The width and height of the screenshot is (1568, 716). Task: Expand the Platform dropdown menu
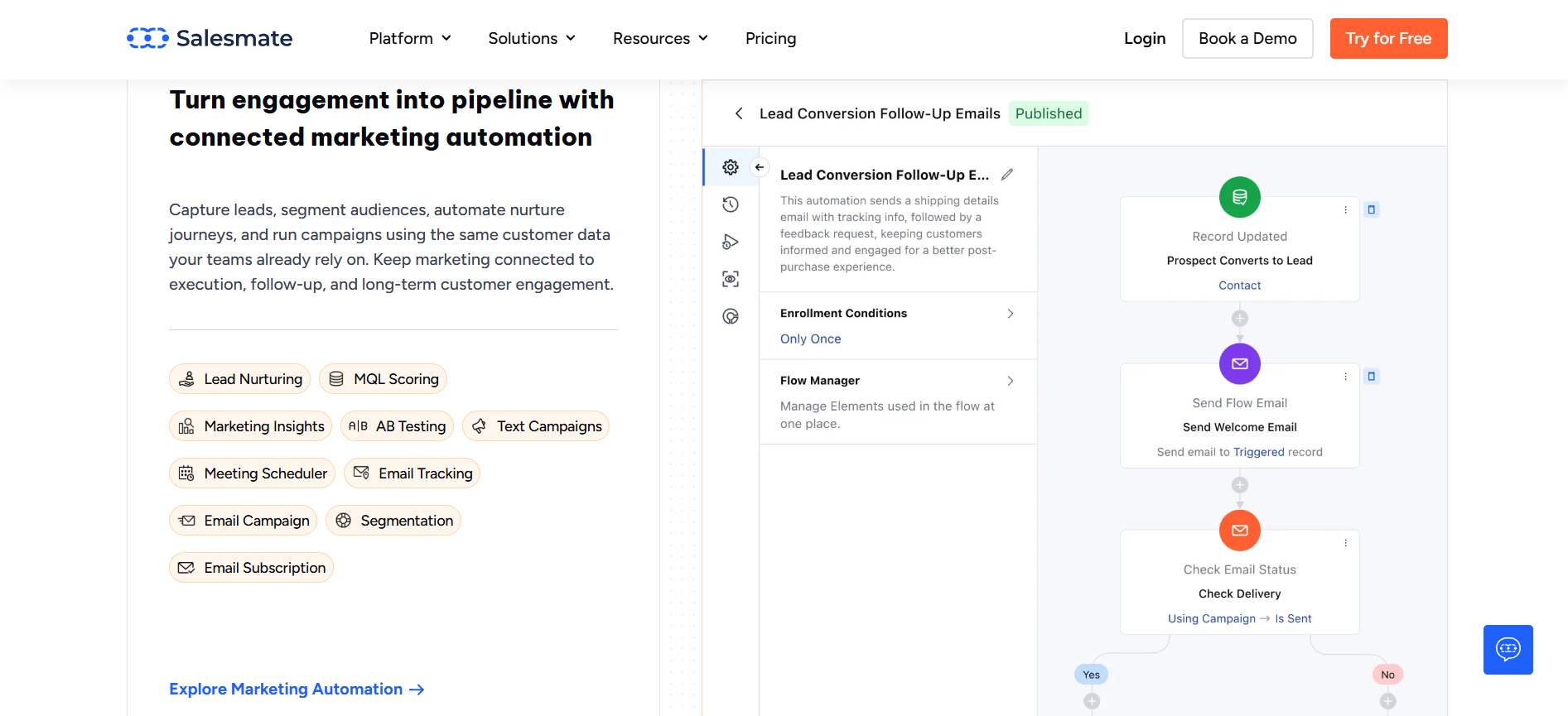point(410,39)
